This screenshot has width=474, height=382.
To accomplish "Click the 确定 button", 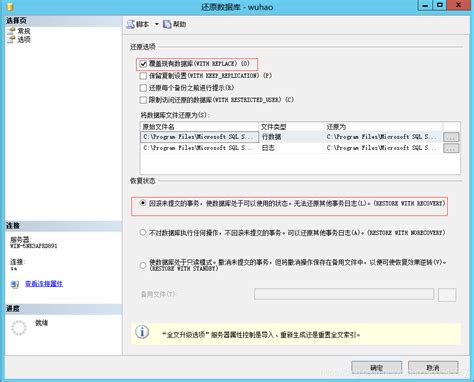I will (377, 368).
